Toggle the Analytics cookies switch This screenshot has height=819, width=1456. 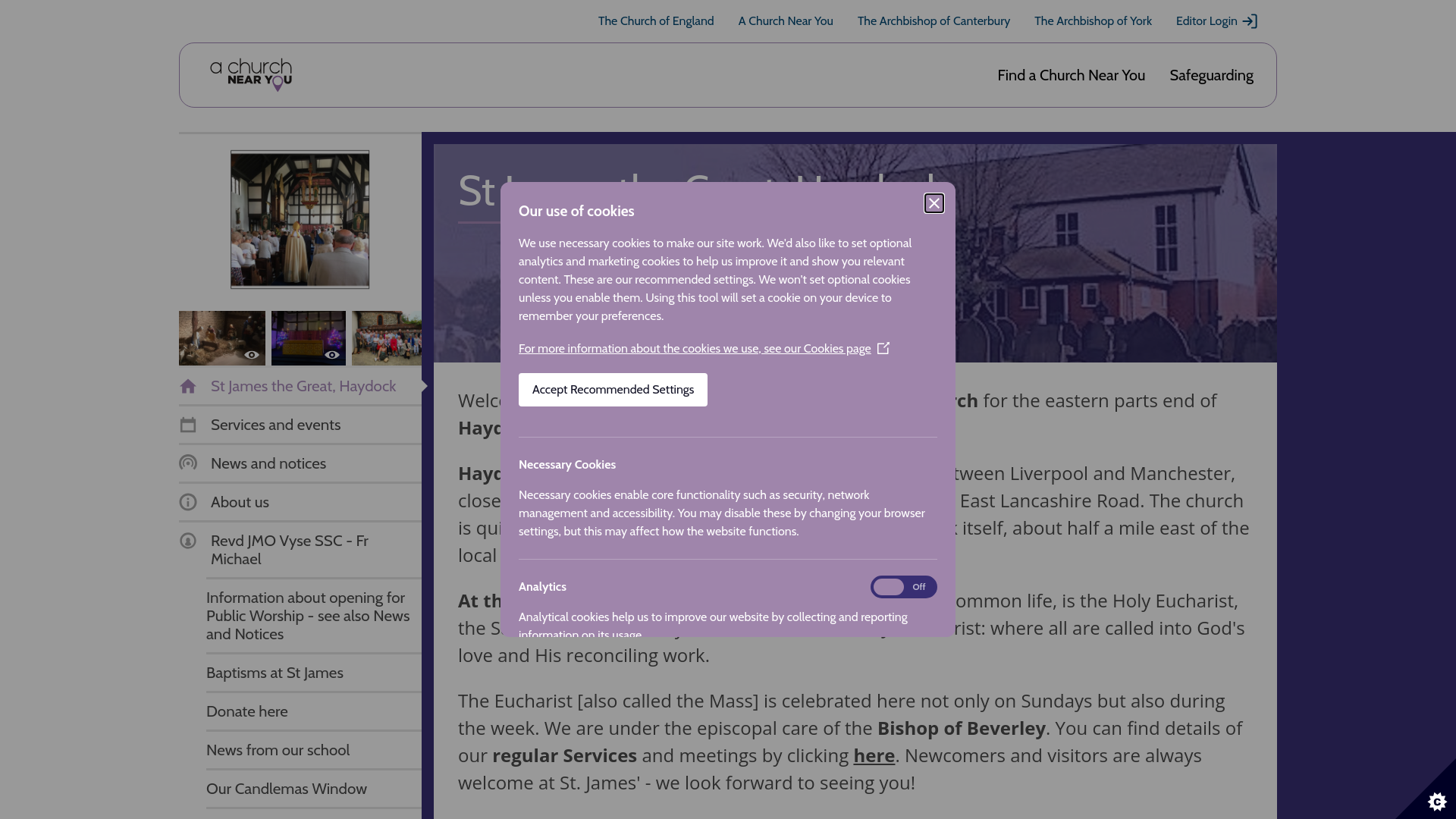[903, 587]
